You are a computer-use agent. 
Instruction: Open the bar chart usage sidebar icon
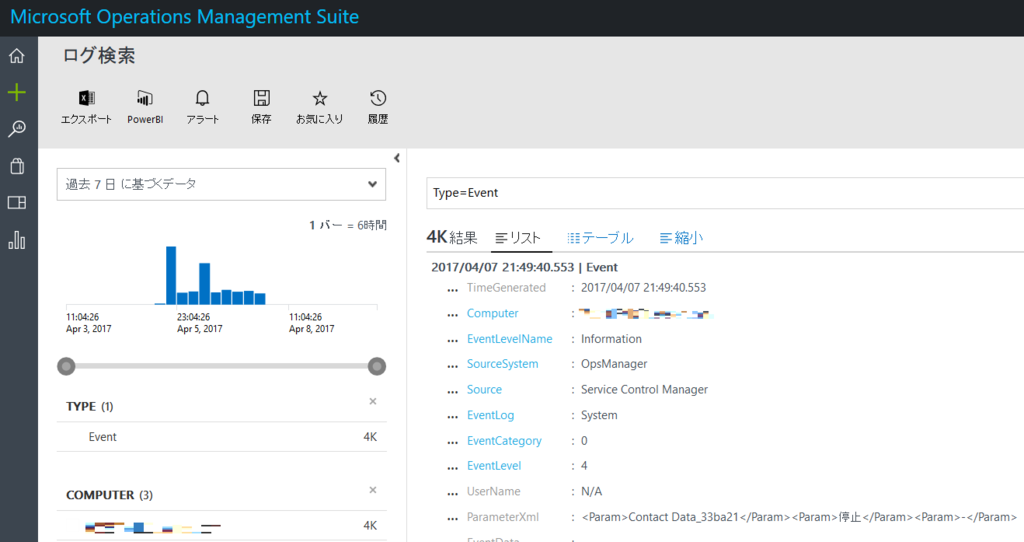pyautogui.click(x=16, y=240)
